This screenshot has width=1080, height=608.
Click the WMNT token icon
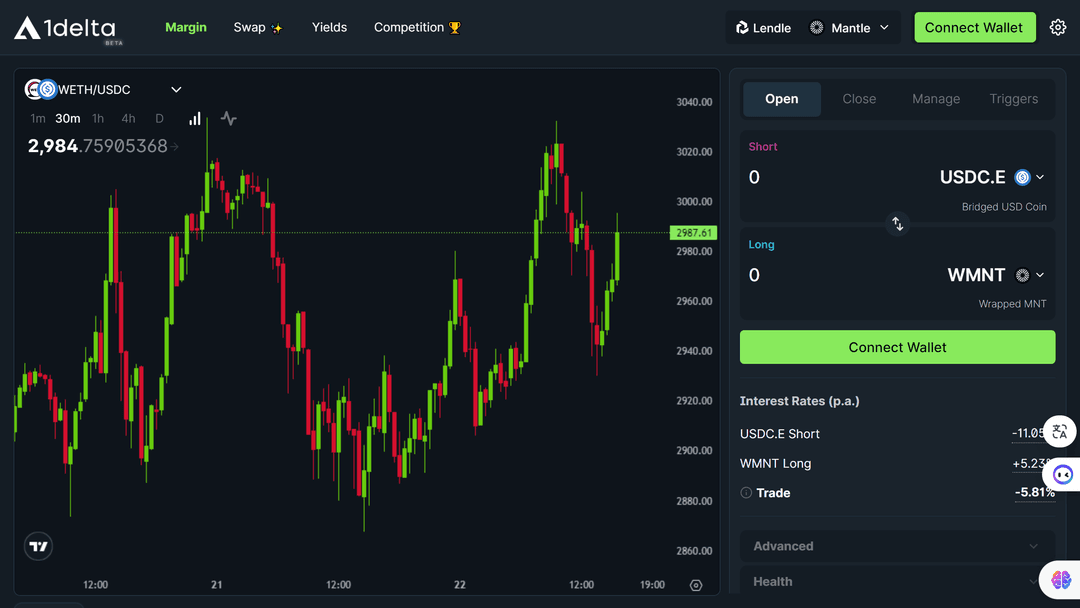(1022, 275)
